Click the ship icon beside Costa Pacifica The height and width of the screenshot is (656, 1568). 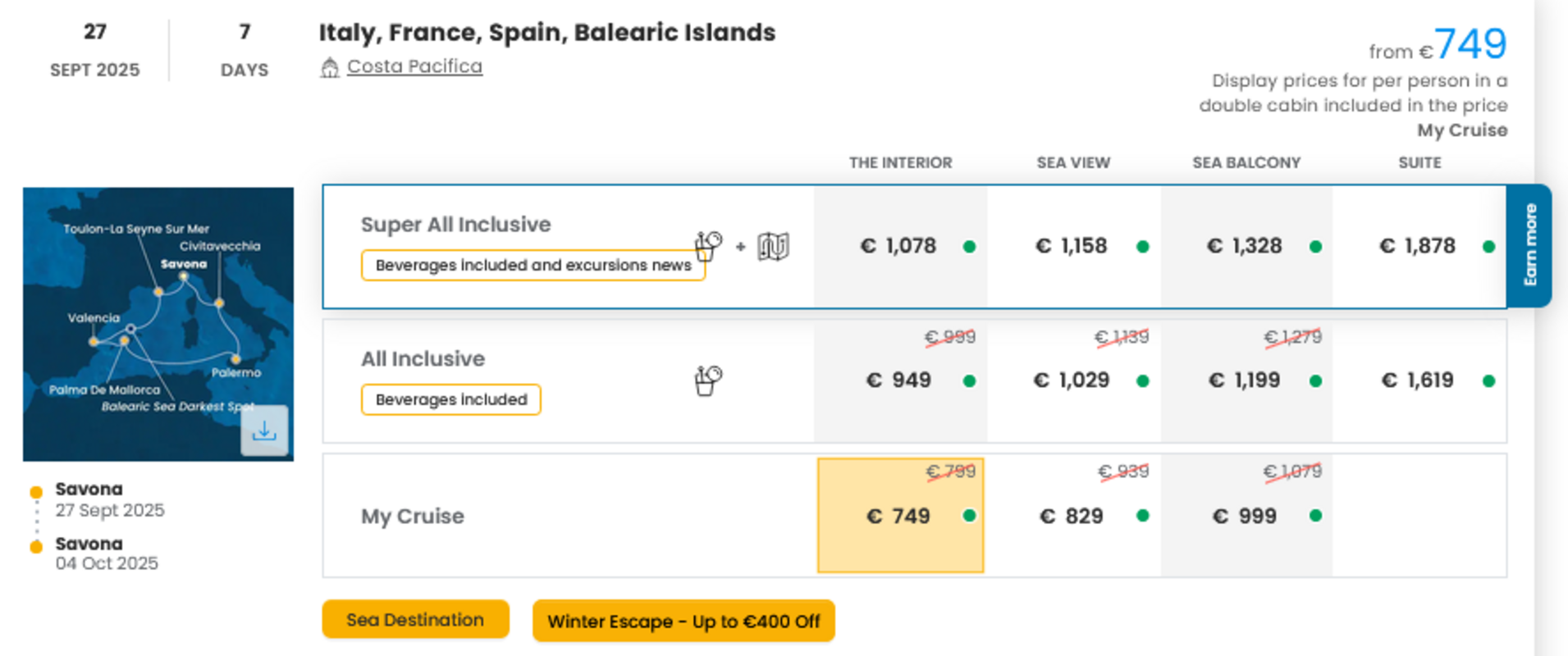coord(330,67)
